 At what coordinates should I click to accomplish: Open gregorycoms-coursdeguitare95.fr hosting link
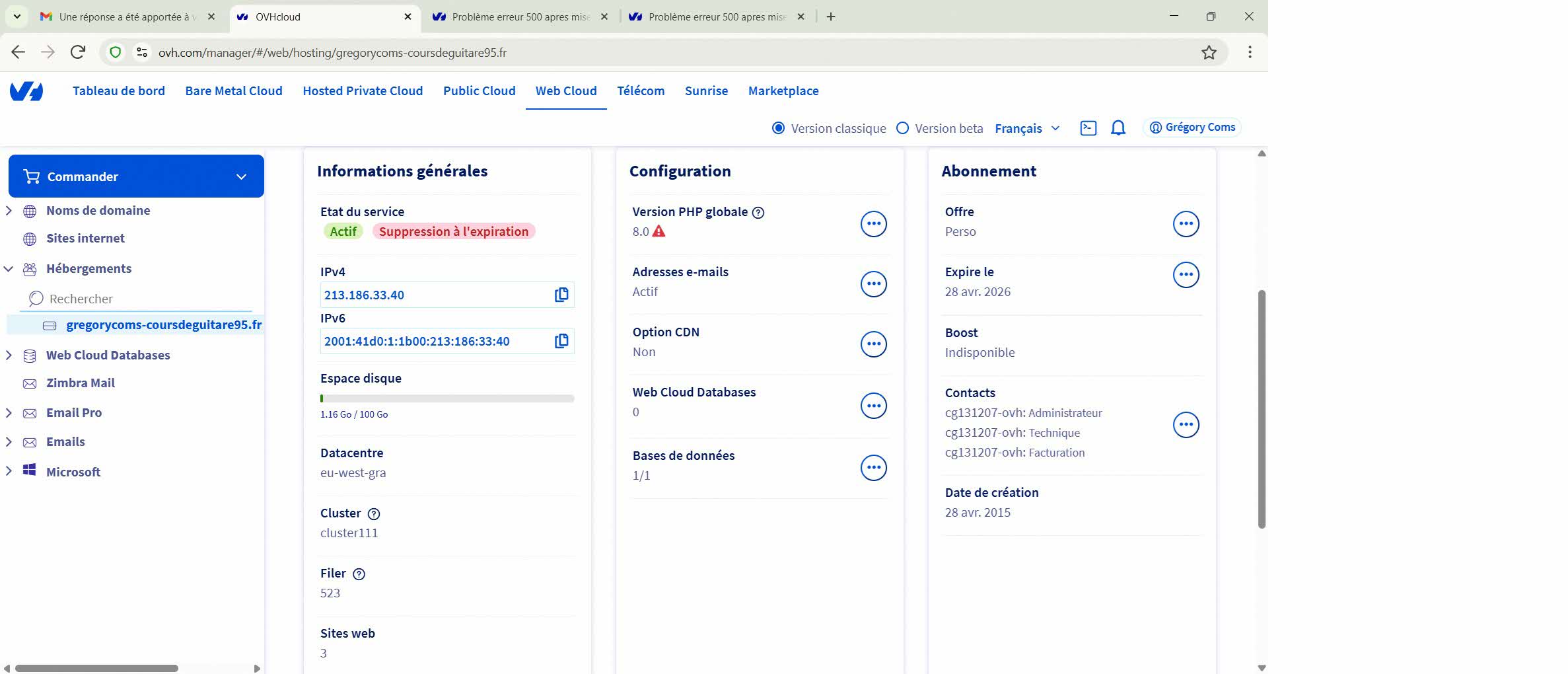click(x=164, y=325)
